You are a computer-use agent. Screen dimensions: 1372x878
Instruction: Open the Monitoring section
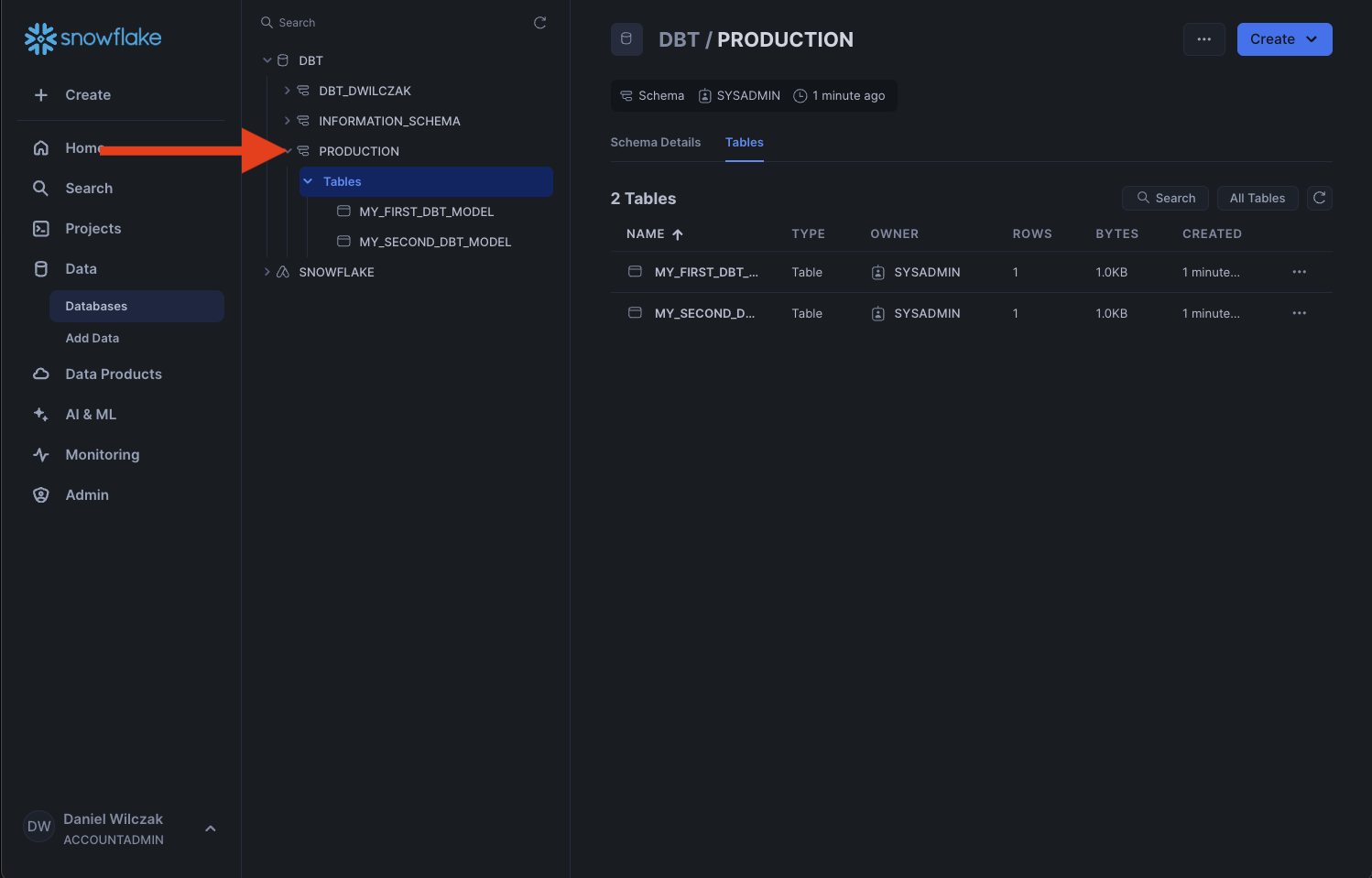(x=103, y=455)
